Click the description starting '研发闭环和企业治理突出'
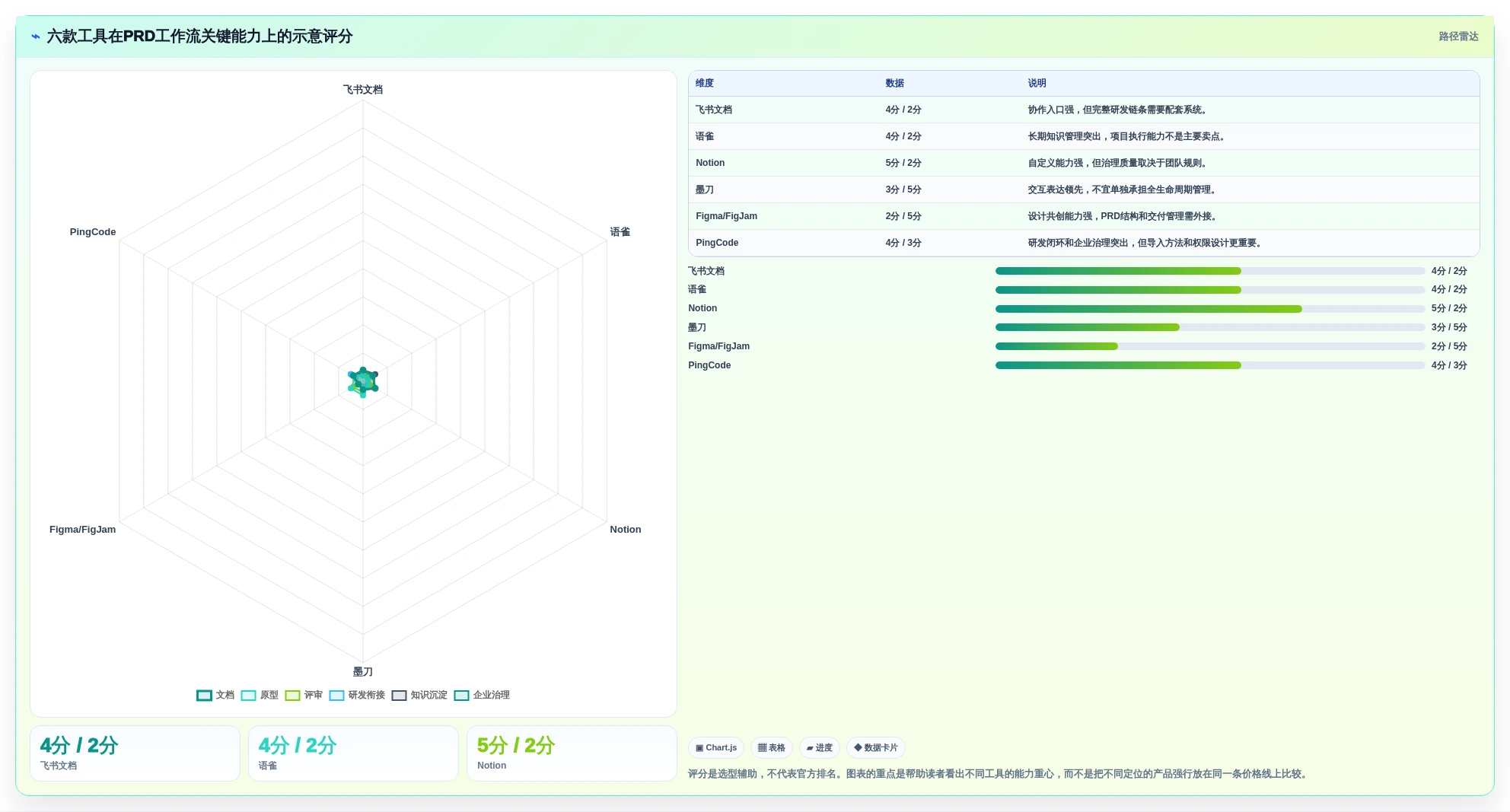The height and width of the screenshot is (812, 1510). pos(1146,243)
